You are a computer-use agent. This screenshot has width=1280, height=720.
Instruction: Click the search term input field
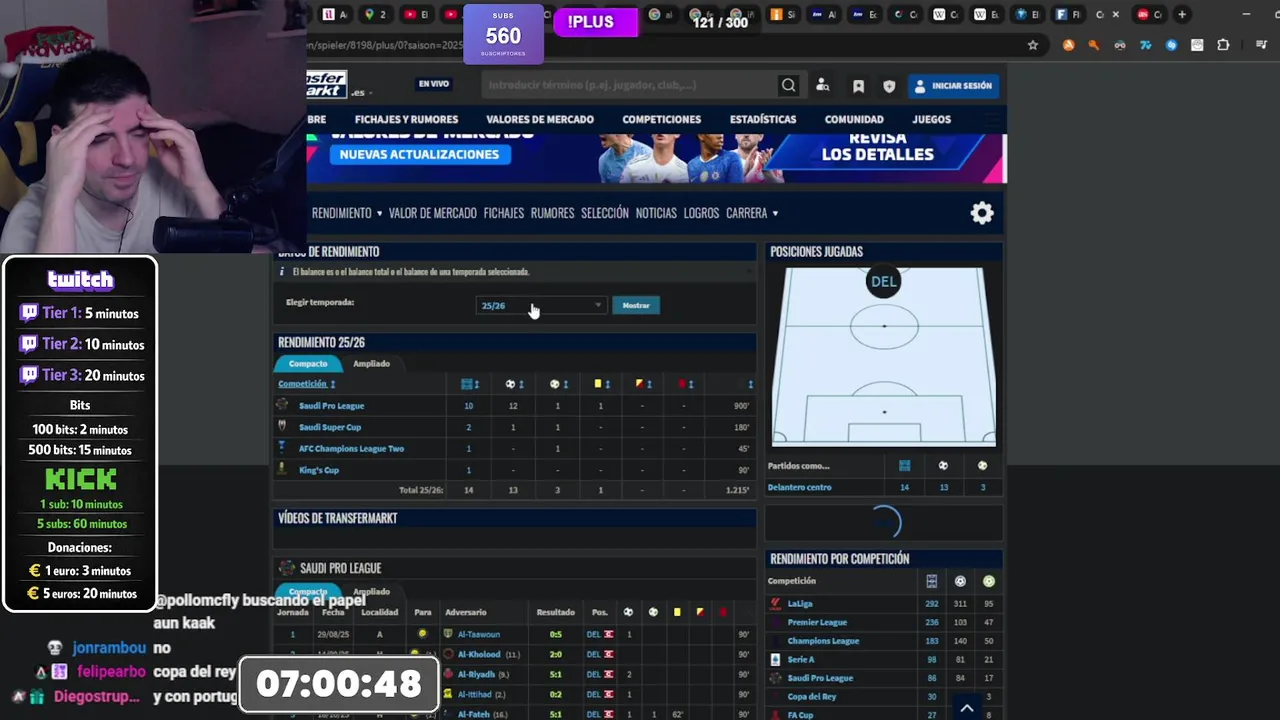click(627, 85)
